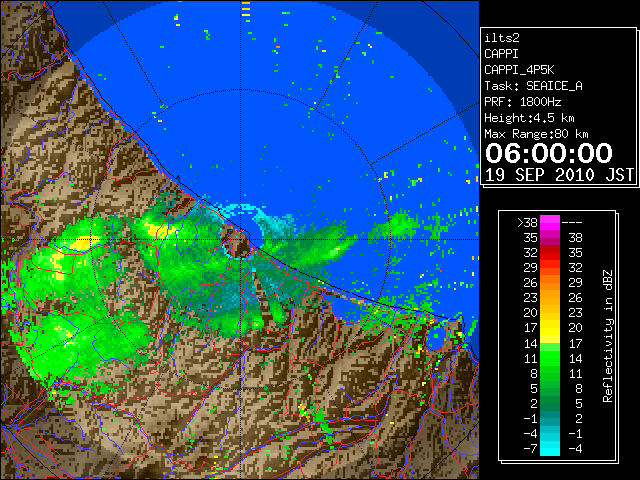Click the cyan -7 dBZ legend swatch
This screenshot has width=640, height=480.
pos(550,449)
